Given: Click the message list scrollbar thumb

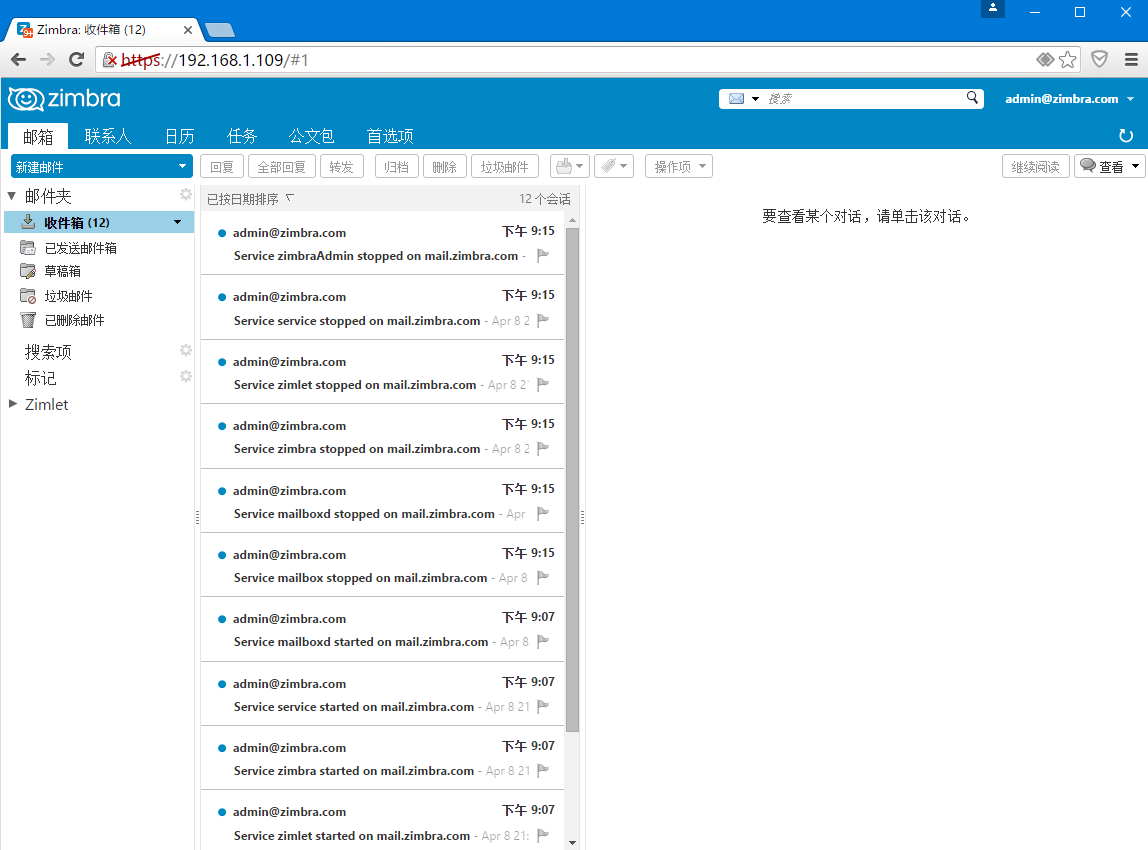Looking at the screenshot, I should point(573,480).
